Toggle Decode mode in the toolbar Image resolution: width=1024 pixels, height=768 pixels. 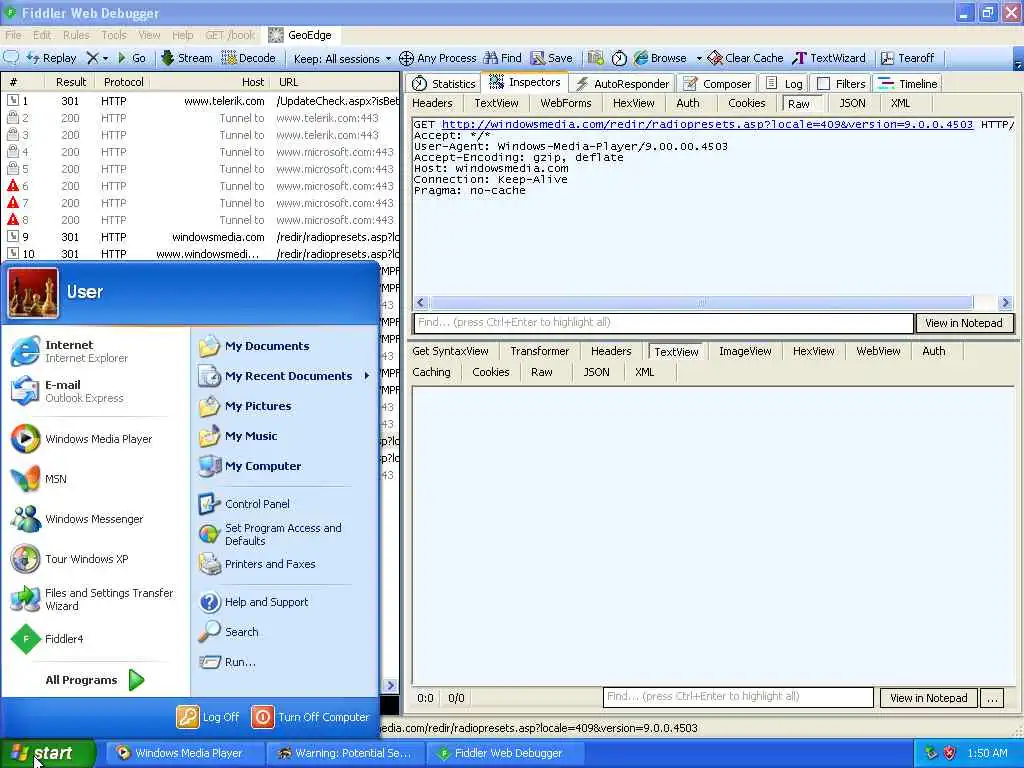[x=249, y=58]
